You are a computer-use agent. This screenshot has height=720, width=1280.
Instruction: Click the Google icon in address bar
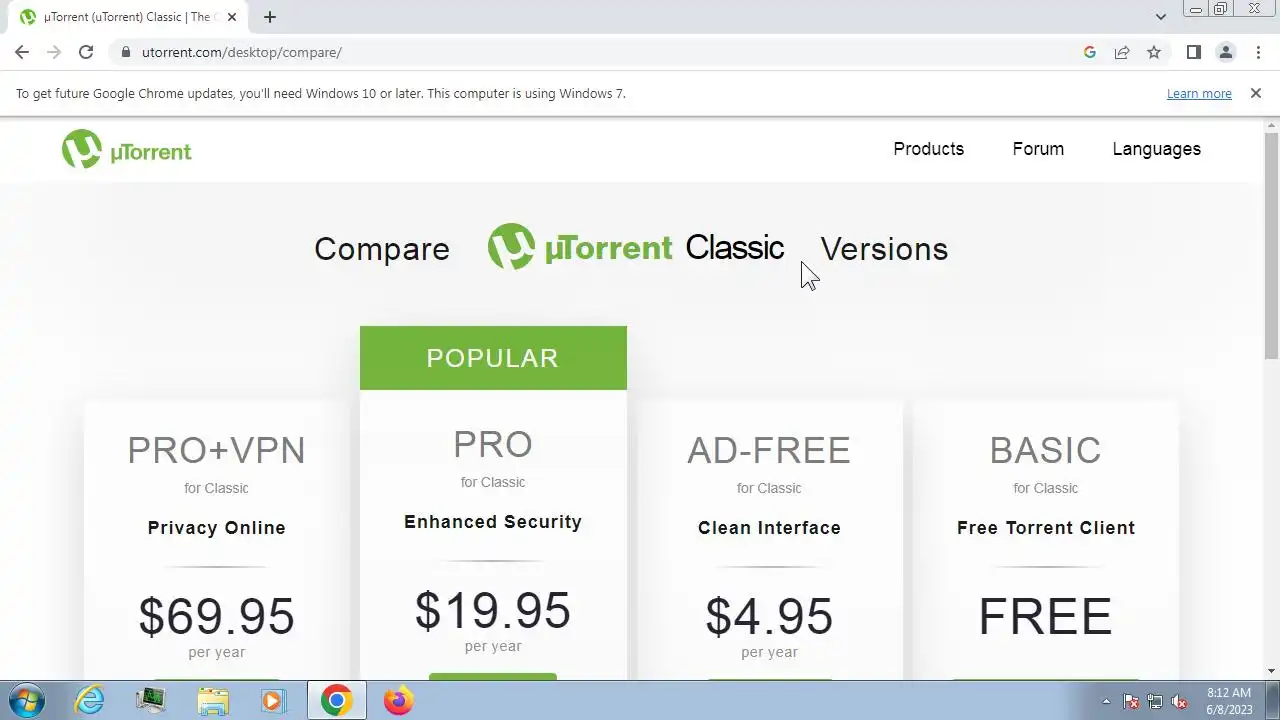coord(1090,52)
